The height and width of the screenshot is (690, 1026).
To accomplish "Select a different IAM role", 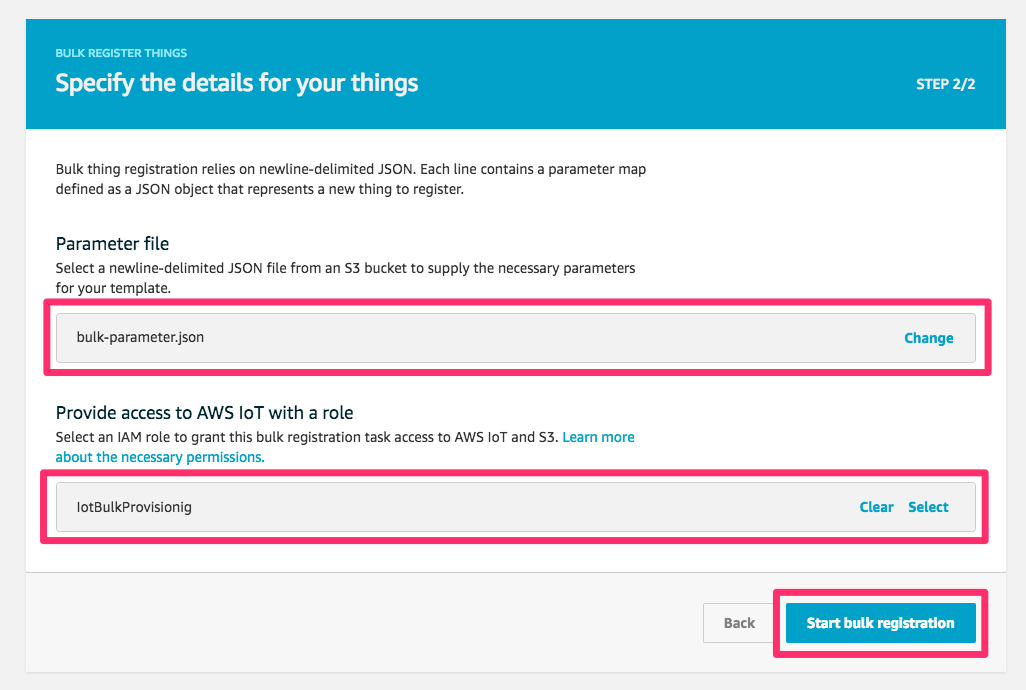I will (x=927, y=507).
